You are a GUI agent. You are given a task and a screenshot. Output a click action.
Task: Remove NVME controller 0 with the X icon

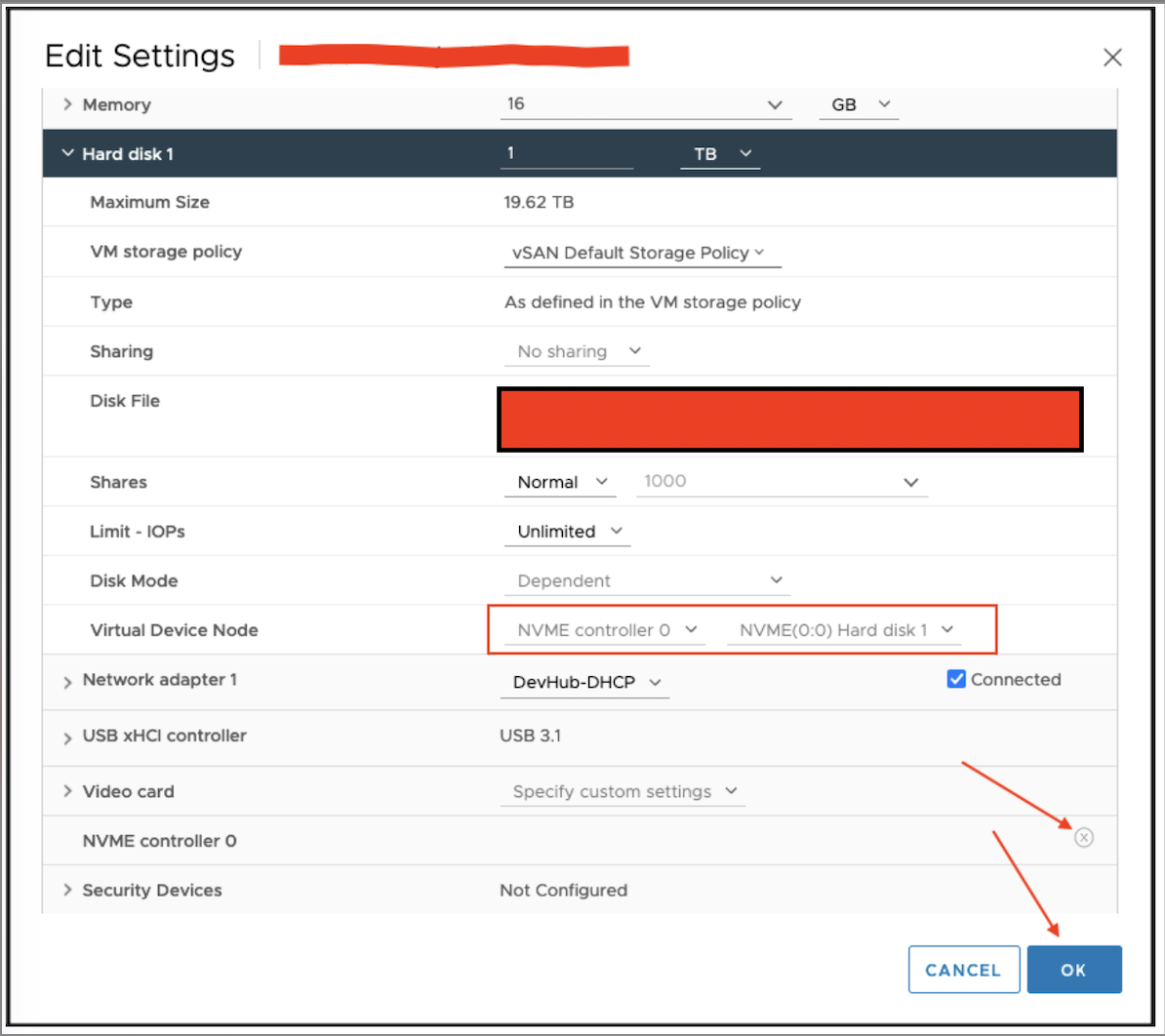pyautogui.click(x=1083, y=838)
